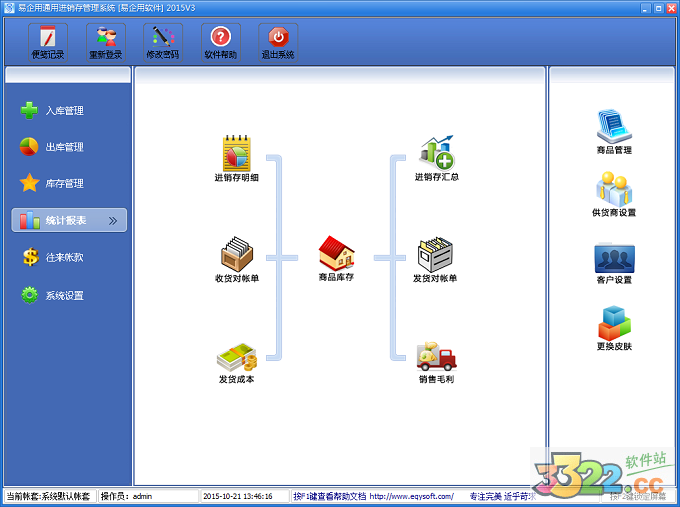
Task: Open 修改密码 change password tool
Action: tap(163, 43)
